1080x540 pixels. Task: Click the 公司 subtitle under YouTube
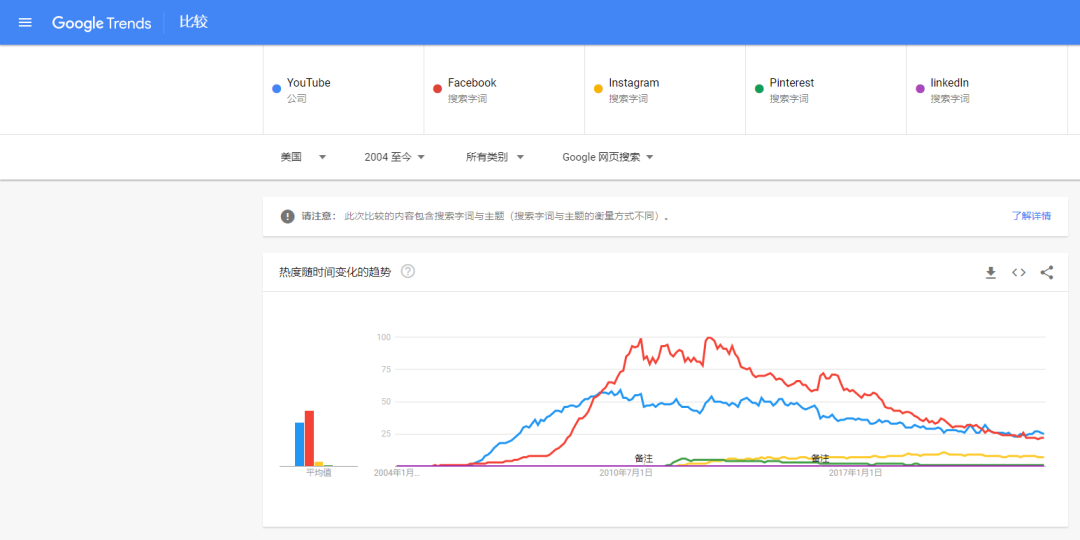click(x=297, y=98)
